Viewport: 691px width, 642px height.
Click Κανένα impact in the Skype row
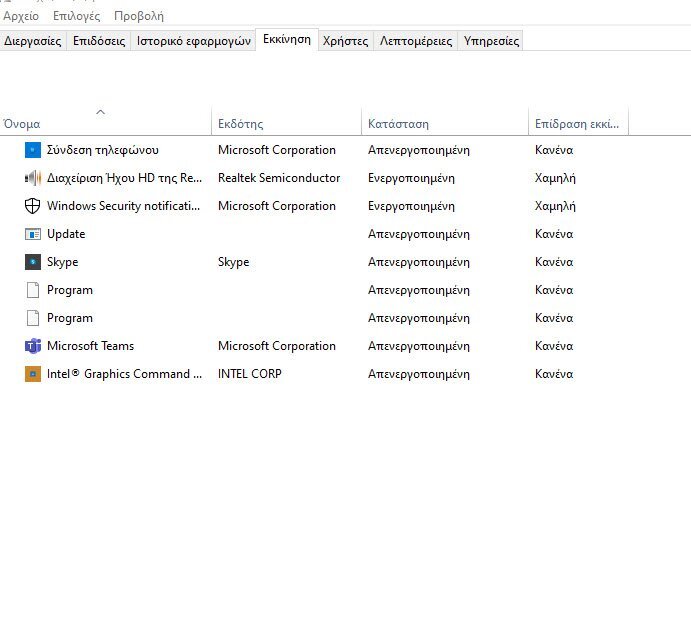[x=554, y=262]
